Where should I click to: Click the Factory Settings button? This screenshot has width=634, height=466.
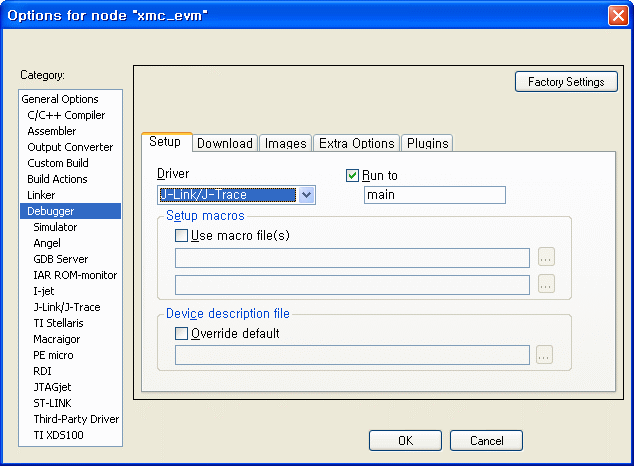566,82
